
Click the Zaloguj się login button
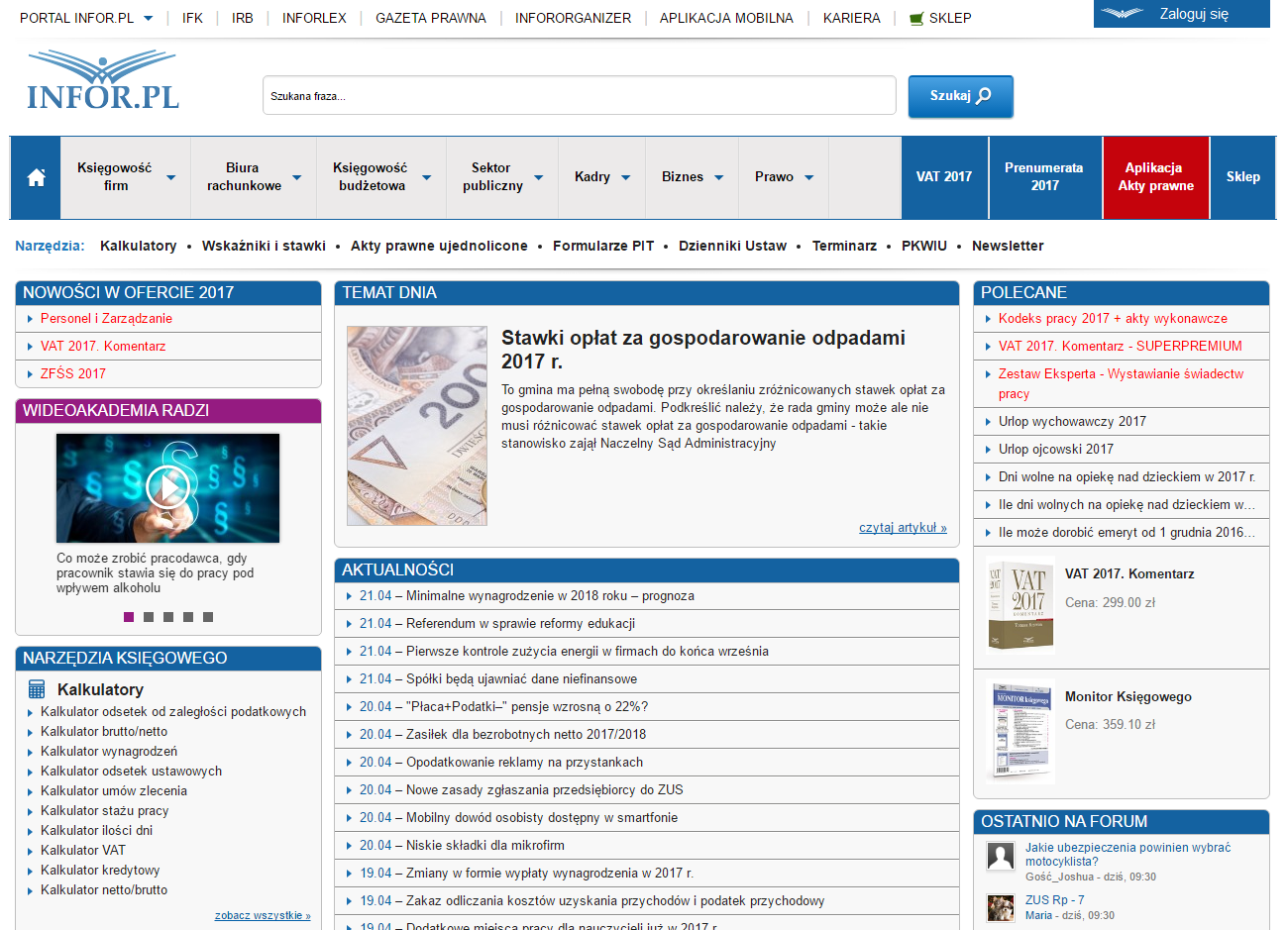click(1181, 14)
